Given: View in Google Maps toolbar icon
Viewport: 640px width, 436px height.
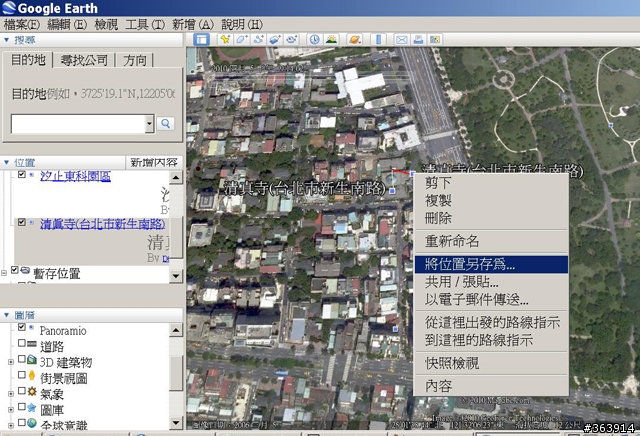Looking at the screenshot, I should 435,40.
